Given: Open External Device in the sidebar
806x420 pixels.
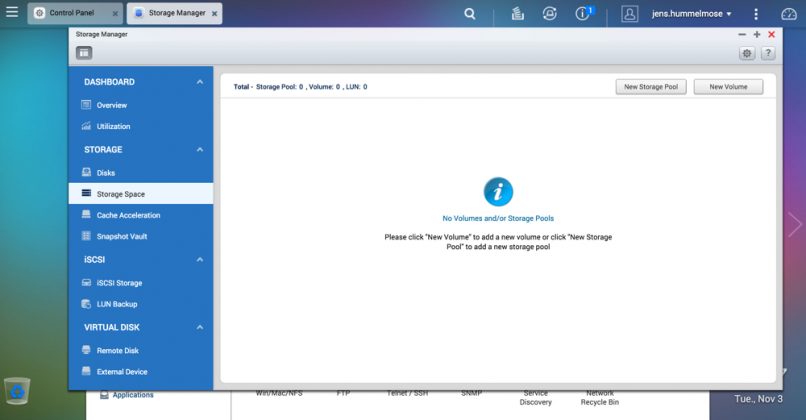Looking at the screenshot, I should 141,372.
